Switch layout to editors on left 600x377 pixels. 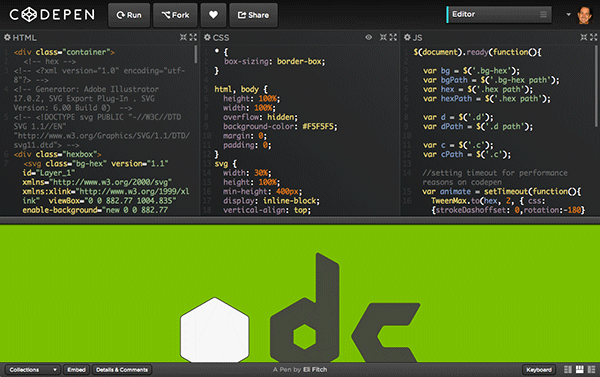568,369
